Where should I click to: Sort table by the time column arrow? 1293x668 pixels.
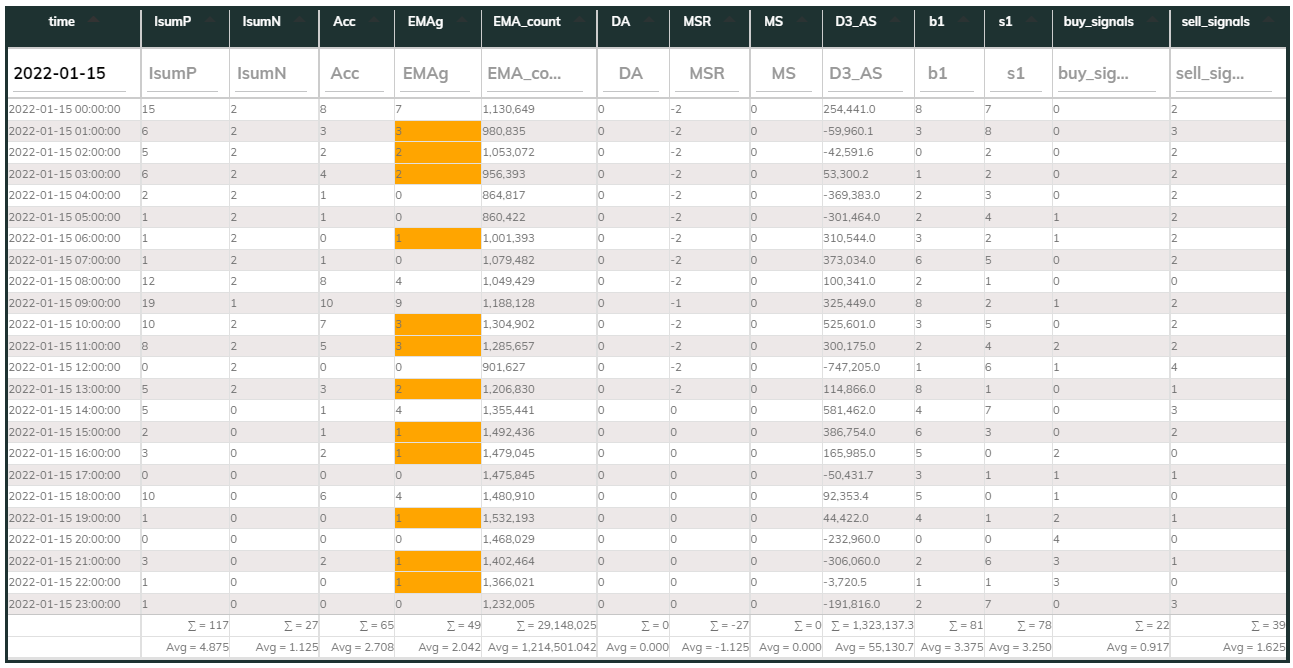tap(93, 21)
